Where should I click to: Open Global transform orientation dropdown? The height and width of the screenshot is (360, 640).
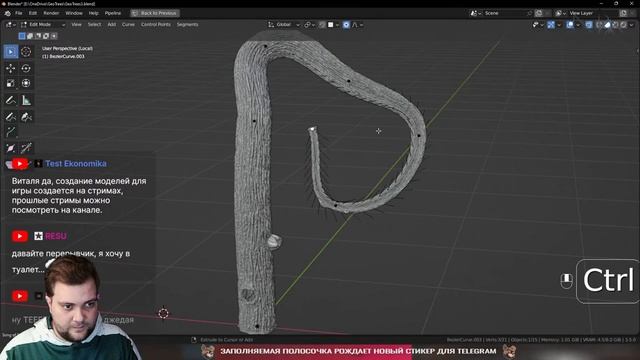click(x=284, y=25)
